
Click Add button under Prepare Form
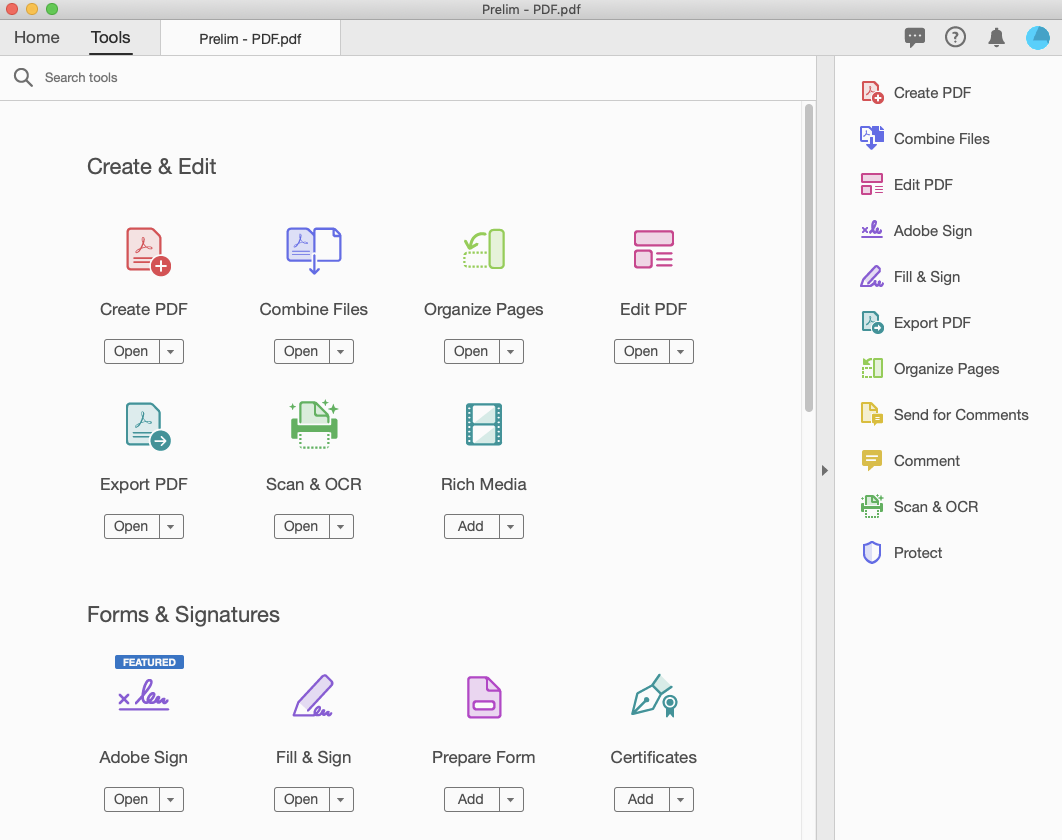pyautogui.click(x=471, y=799)
